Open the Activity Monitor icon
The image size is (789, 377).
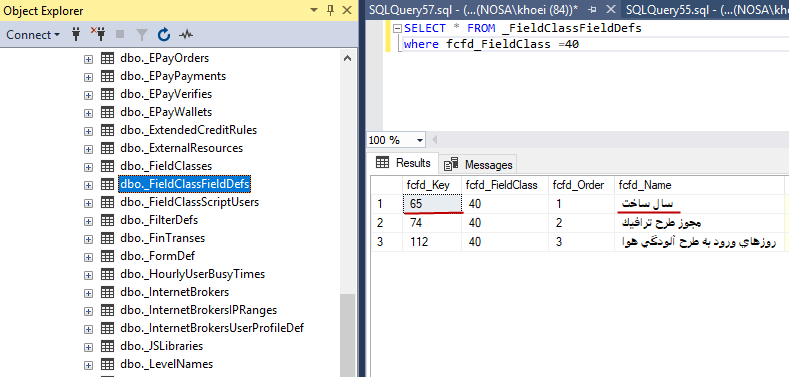[186, 35]
